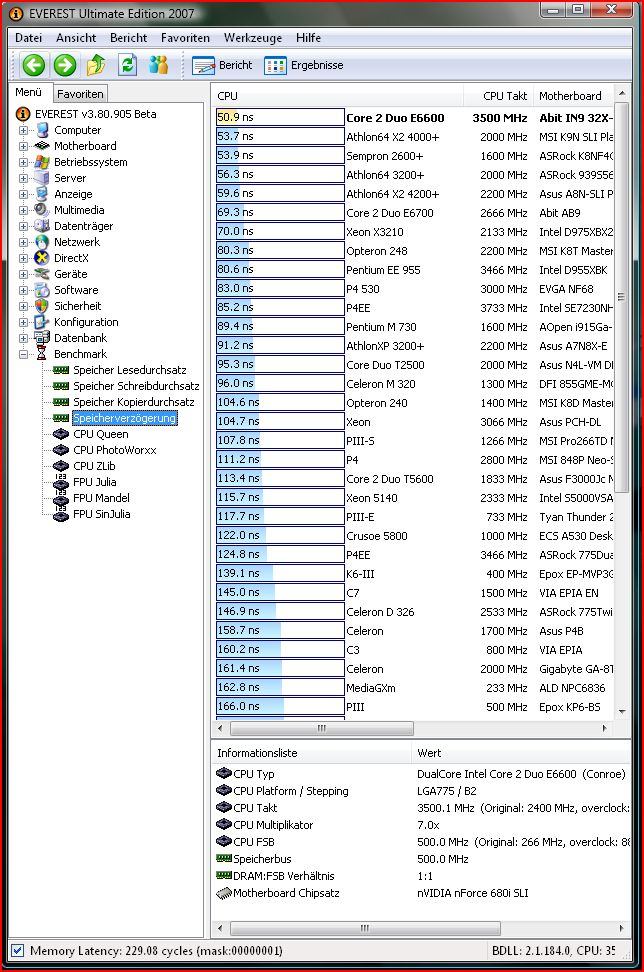
Task: Sort by the Motherboard column header
Action: 573,96
